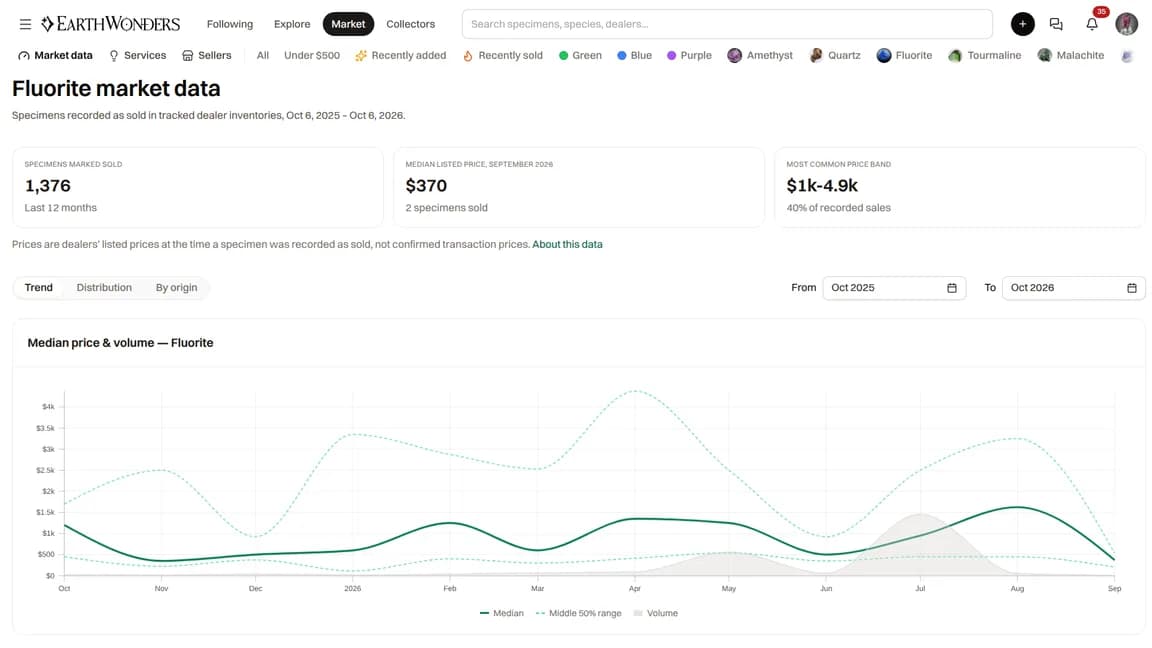Screen dimensions: 1152x648
Task: Click the EarthWonders logo
Action: [110, 24]
